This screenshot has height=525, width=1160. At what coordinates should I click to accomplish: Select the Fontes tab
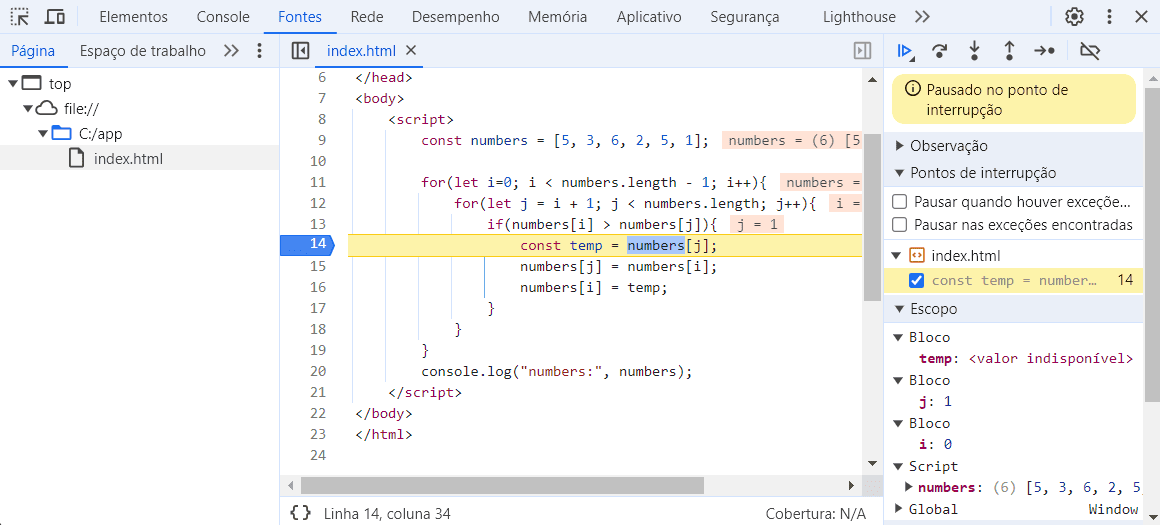300,17
